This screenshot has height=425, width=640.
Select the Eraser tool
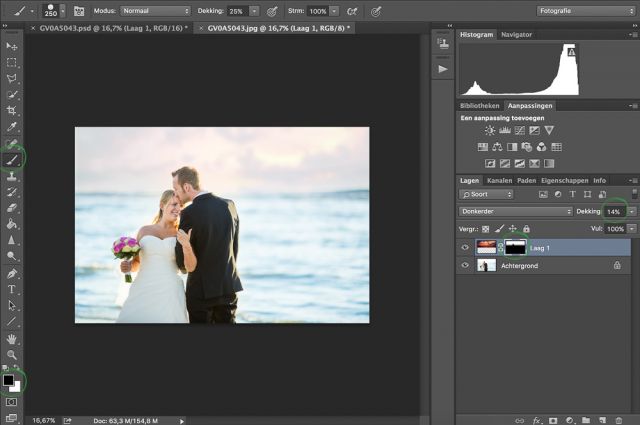[x=11, y=208]
